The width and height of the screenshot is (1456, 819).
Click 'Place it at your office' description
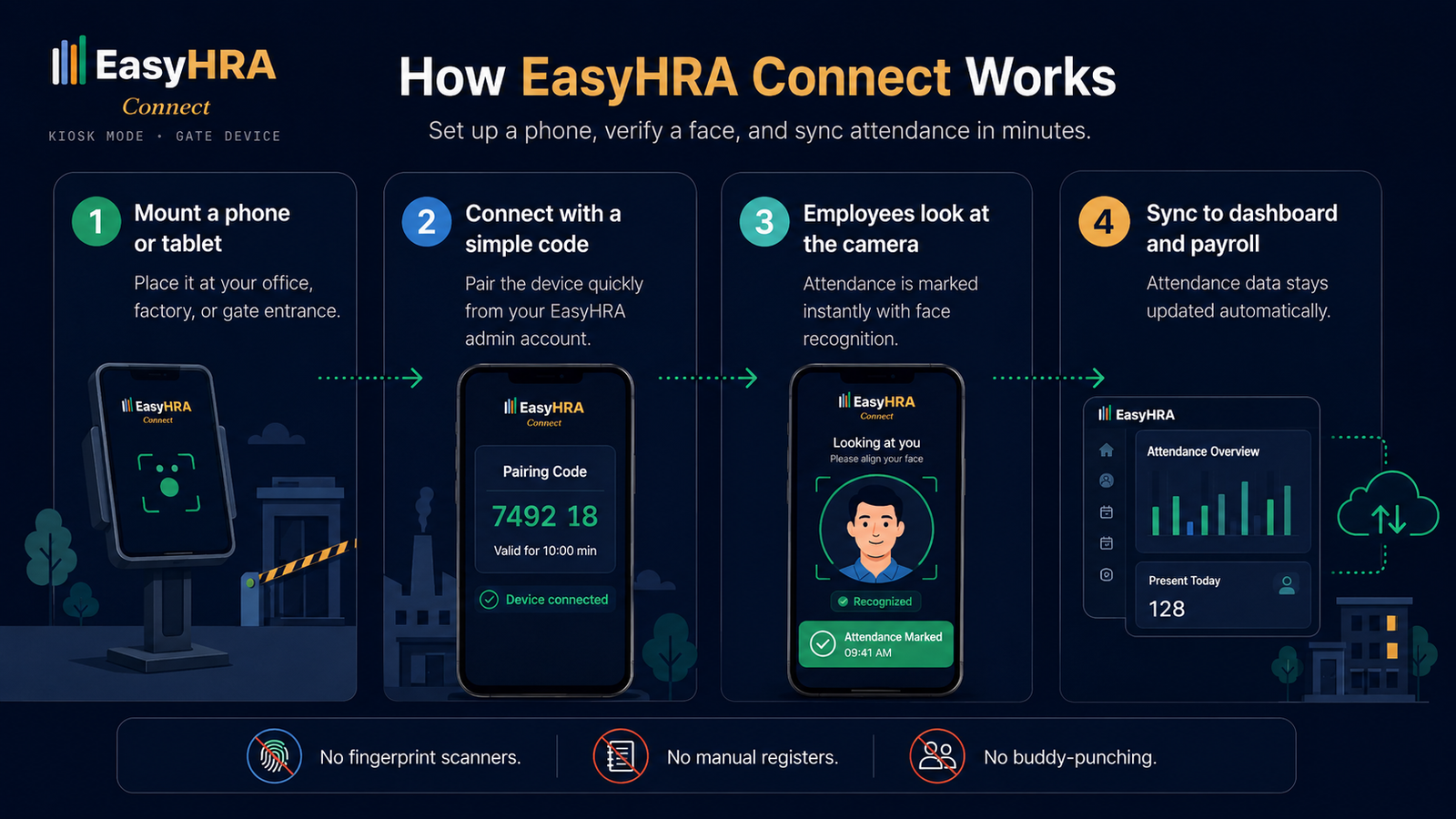pyautogui.click(x=237, y=297)
